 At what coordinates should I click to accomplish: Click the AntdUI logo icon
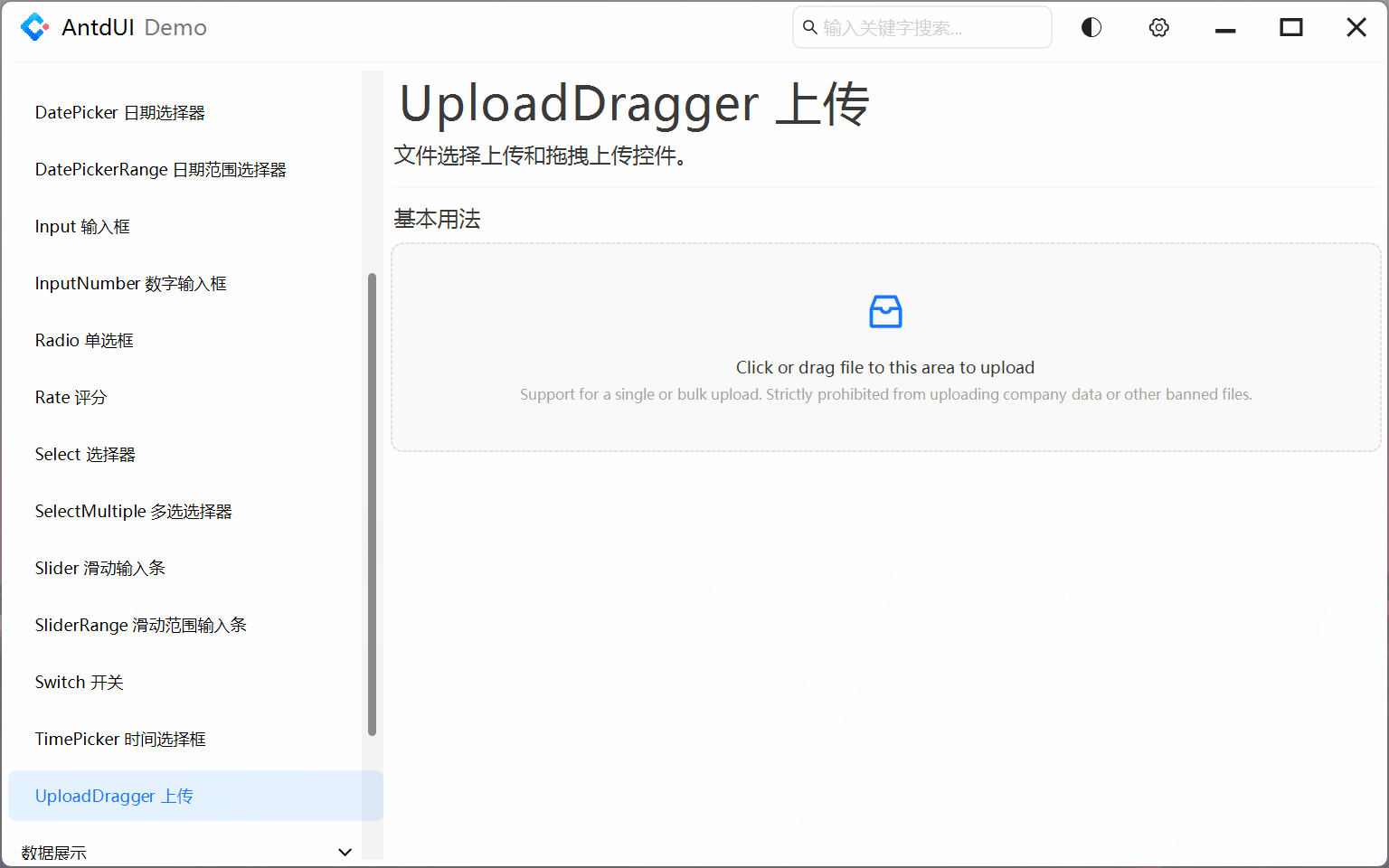[x=34, y=26]
